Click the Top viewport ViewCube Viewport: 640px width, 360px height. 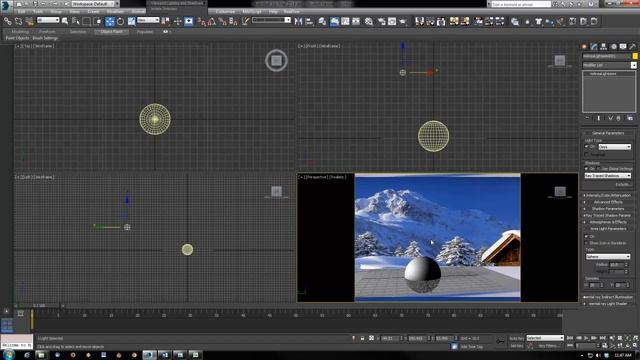(x=276, y=60)
